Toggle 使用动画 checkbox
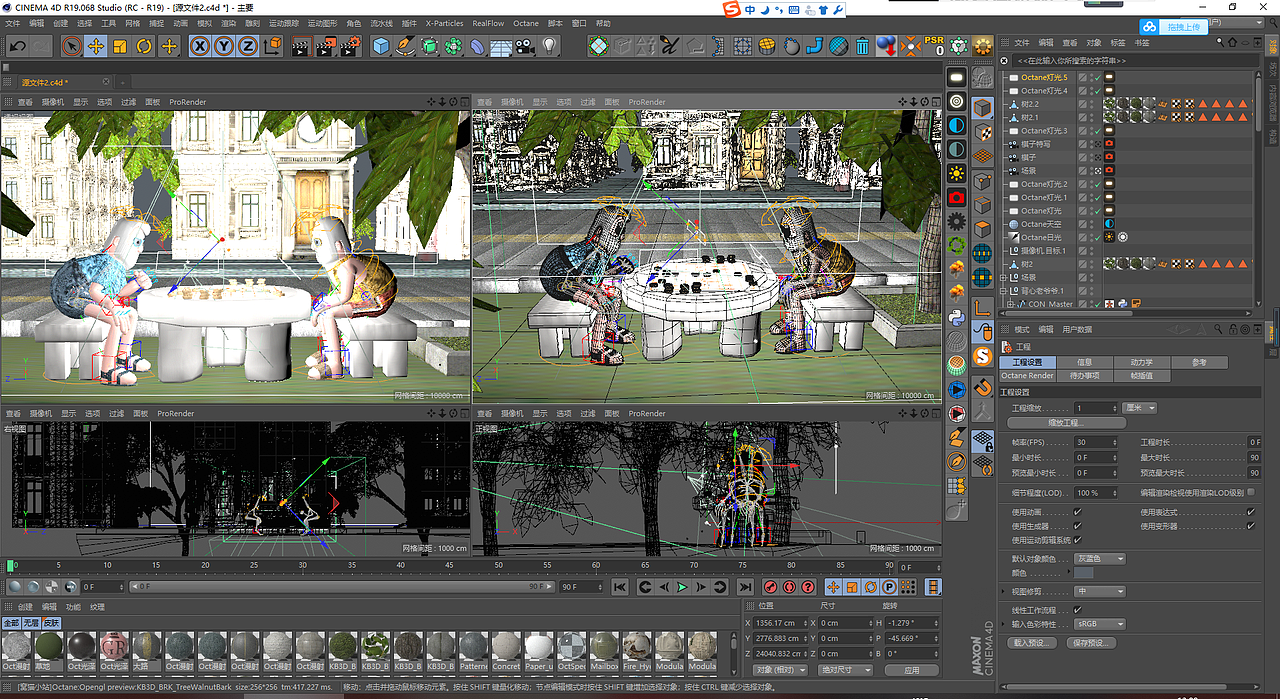 point(1077,512)
